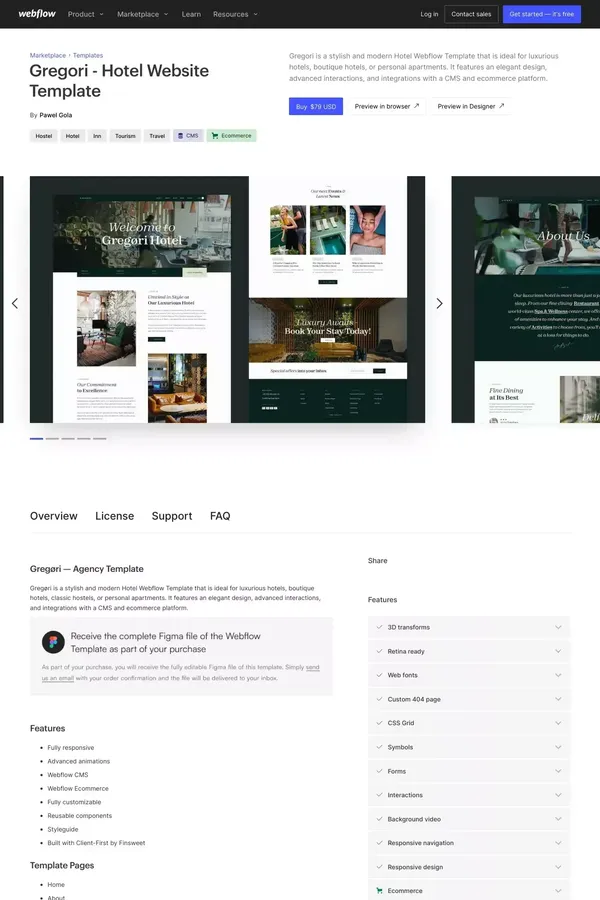Image resolution: width=600 pixels, height=900 pixels.
Task: Click Preview in Designer button
Action: click(471, 106)
